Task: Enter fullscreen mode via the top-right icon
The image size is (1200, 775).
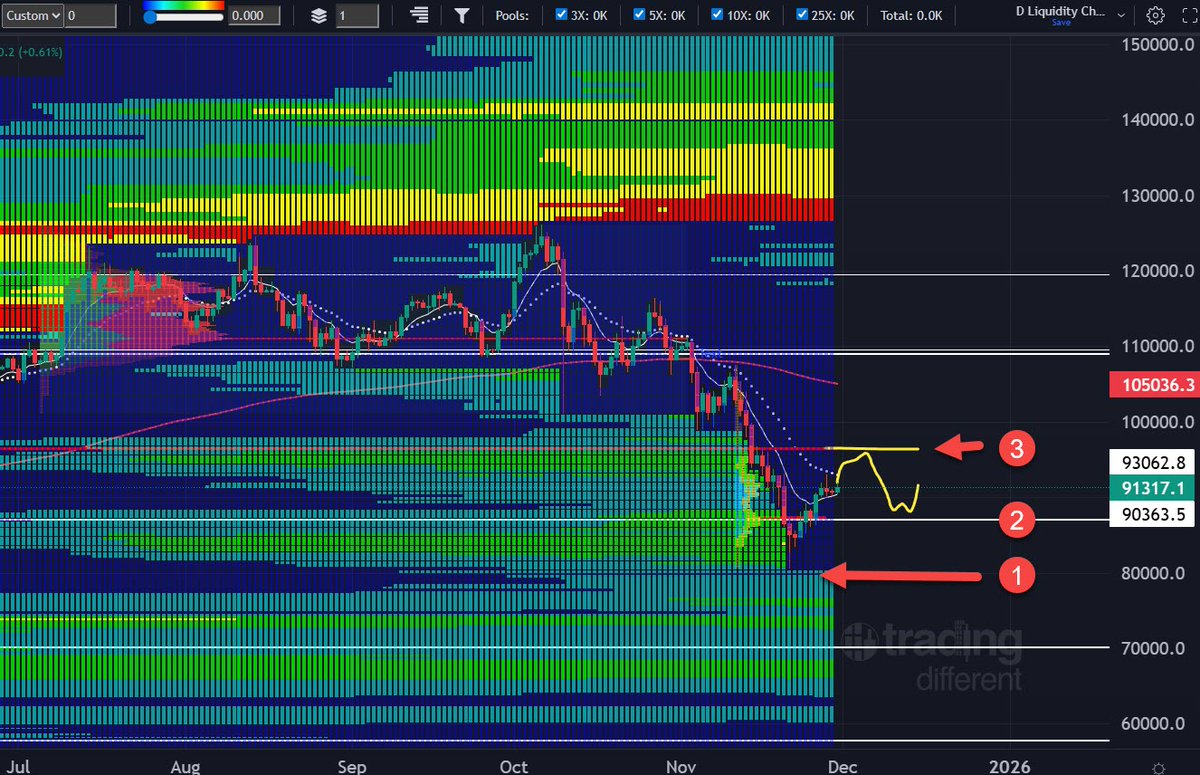Action: coord(1188,15)
